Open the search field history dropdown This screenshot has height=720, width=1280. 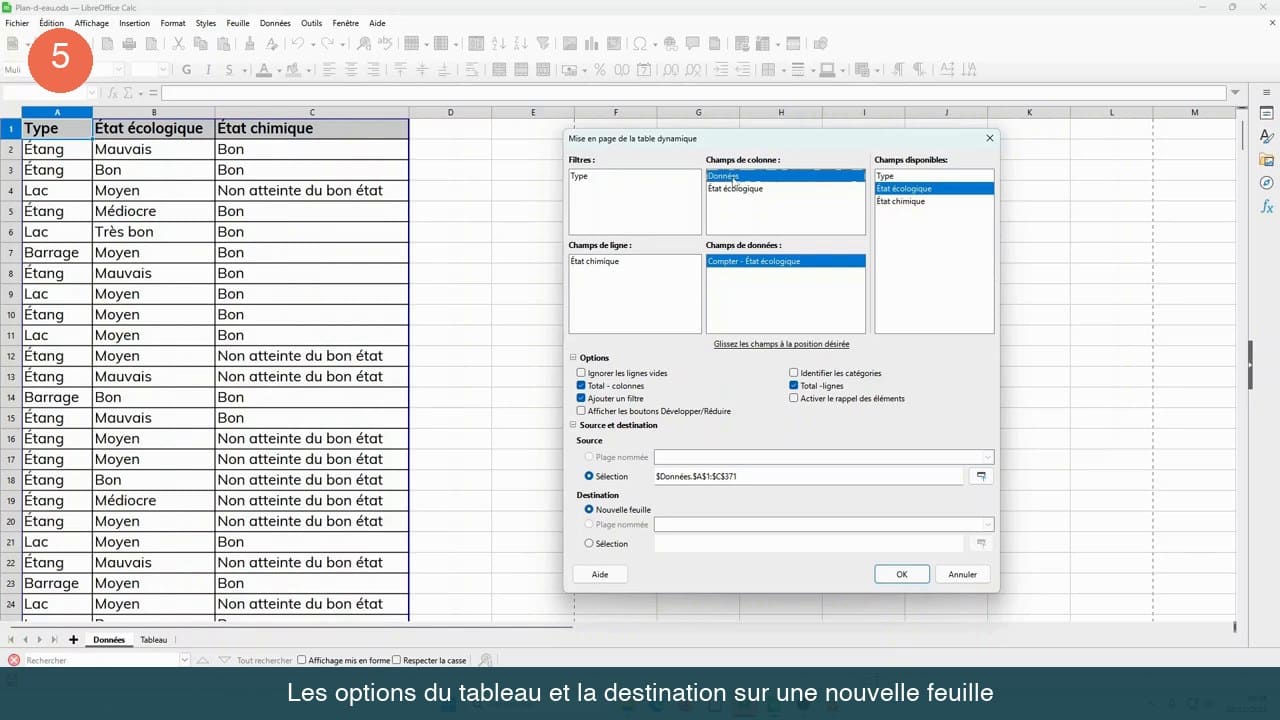coord(185,660)
